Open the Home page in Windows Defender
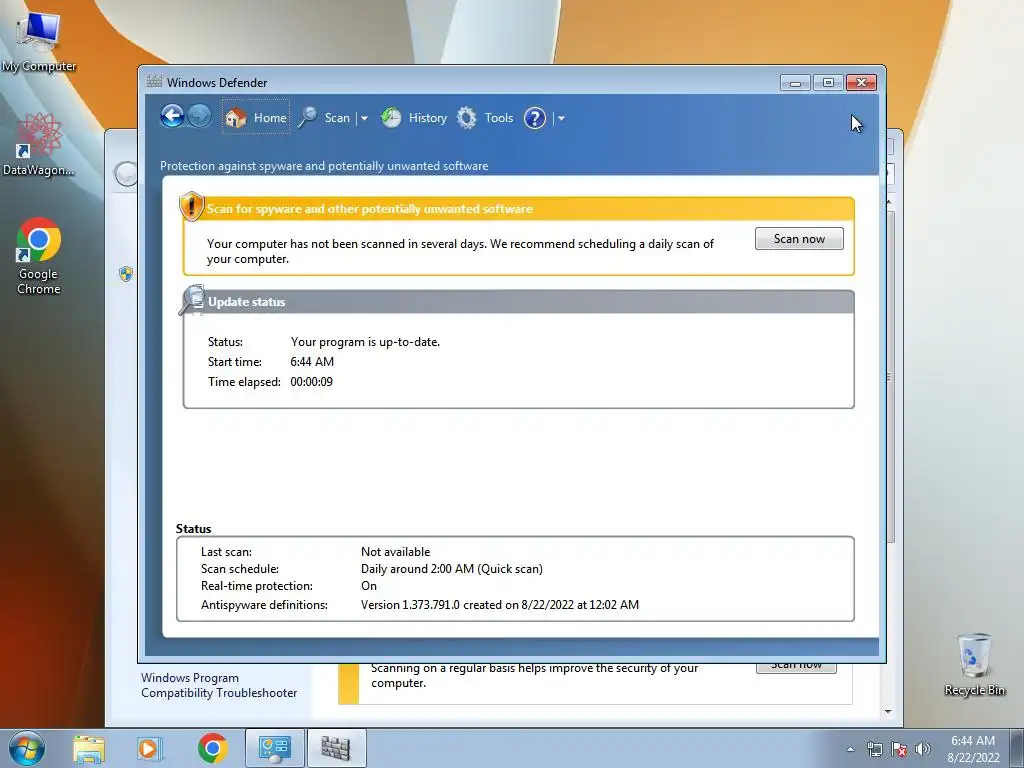Screen dimensions: 1024x768 pyautogui.click(x=256, y=118)
